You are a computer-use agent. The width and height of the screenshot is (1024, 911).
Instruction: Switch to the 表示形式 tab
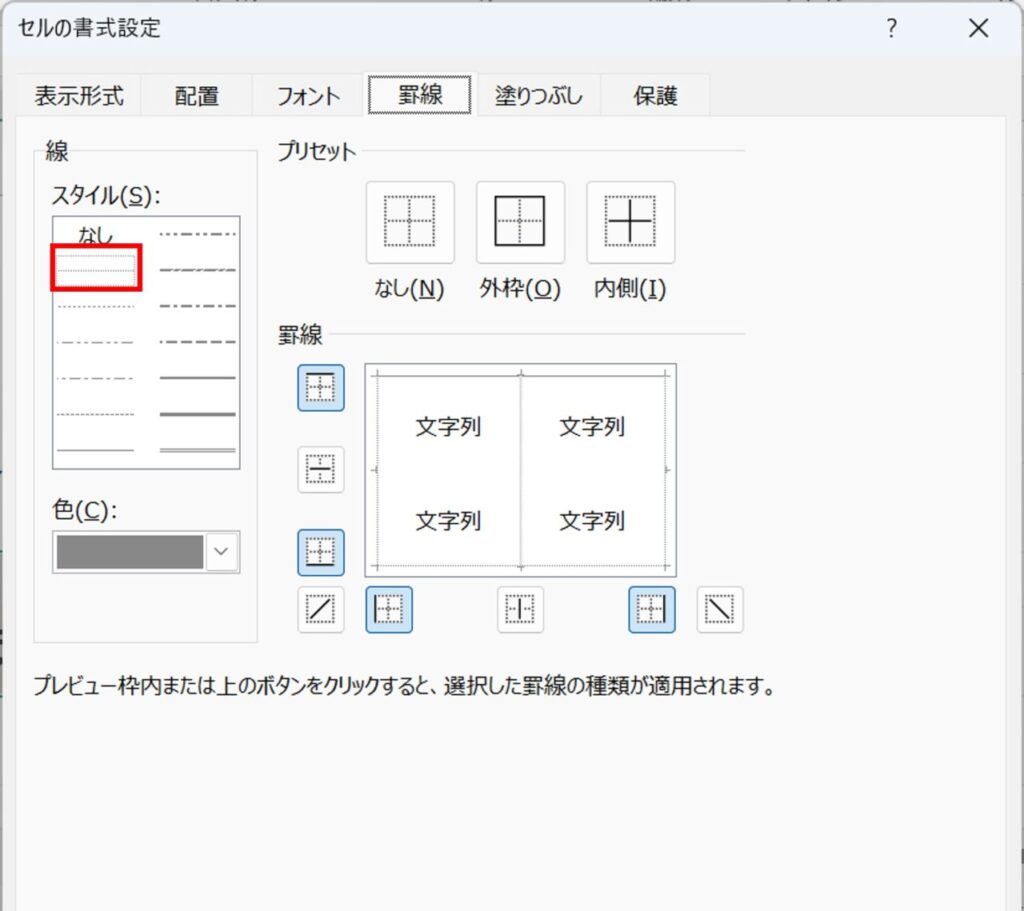click(x=78, y=96)
